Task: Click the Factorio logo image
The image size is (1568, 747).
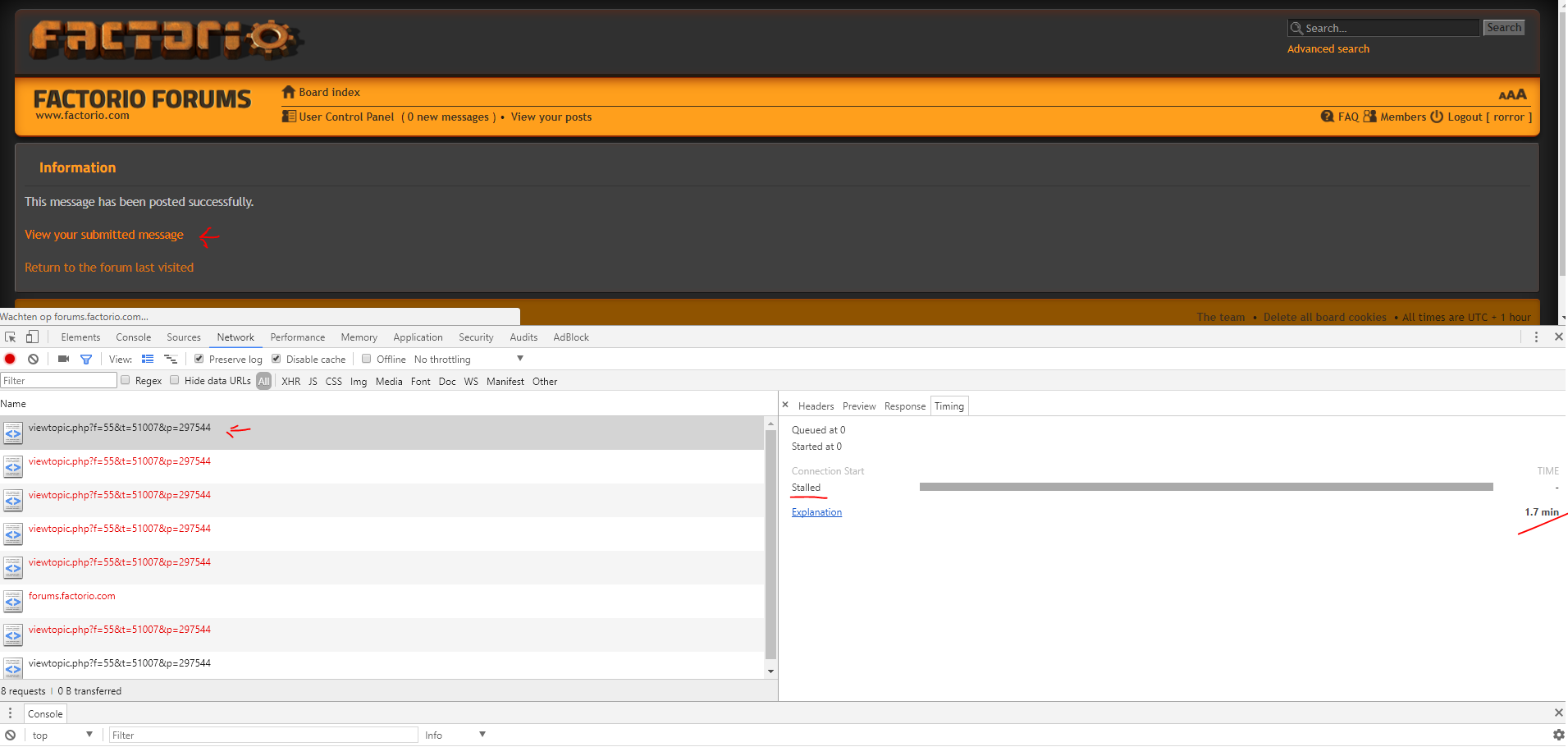Action: pos(167,39)
